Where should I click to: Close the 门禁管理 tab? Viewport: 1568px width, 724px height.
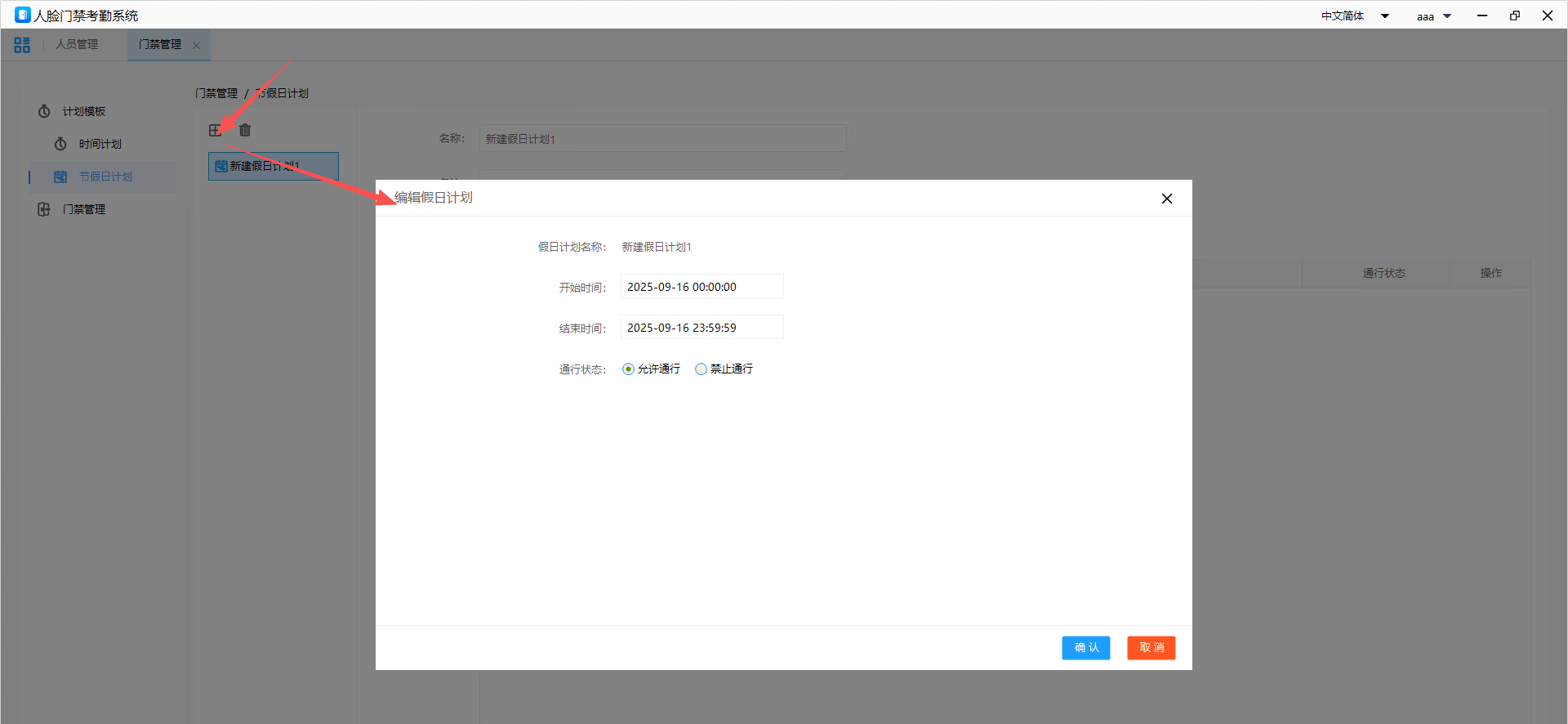coord(196,46)
